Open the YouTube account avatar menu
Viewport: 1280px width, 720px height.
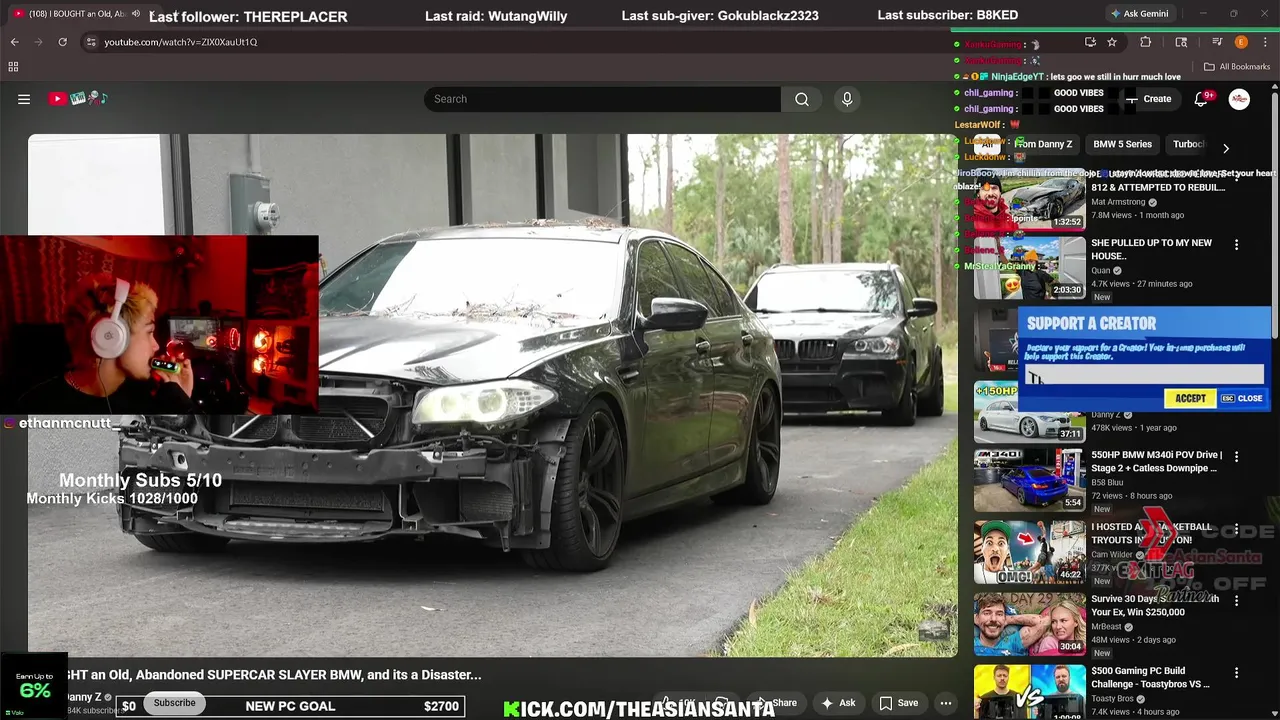1239,99
